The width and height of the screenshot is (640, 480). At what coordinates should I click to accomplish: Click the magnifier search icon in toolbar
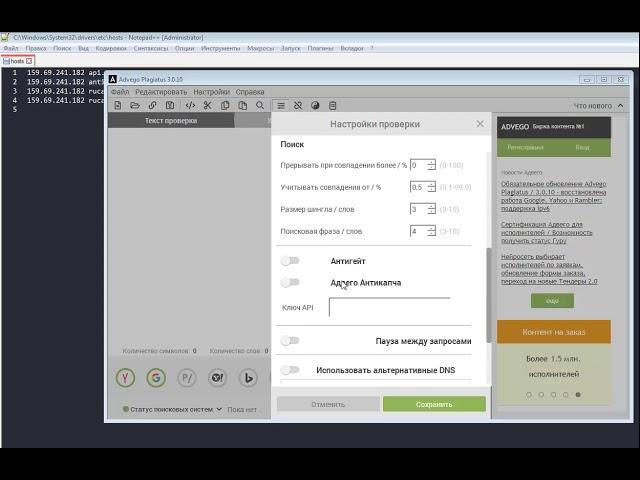point(260,105)
